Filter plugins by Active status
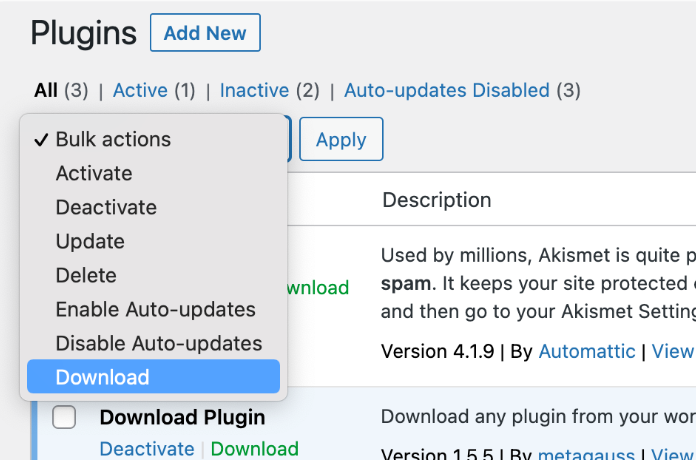 (x=140, y=91)
